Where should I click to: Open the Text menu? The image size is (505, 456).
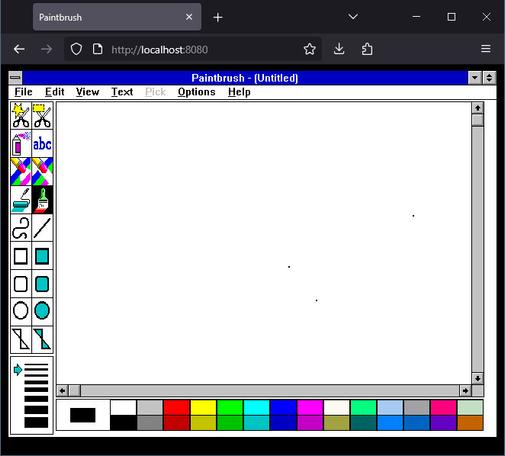click(122, 92)
